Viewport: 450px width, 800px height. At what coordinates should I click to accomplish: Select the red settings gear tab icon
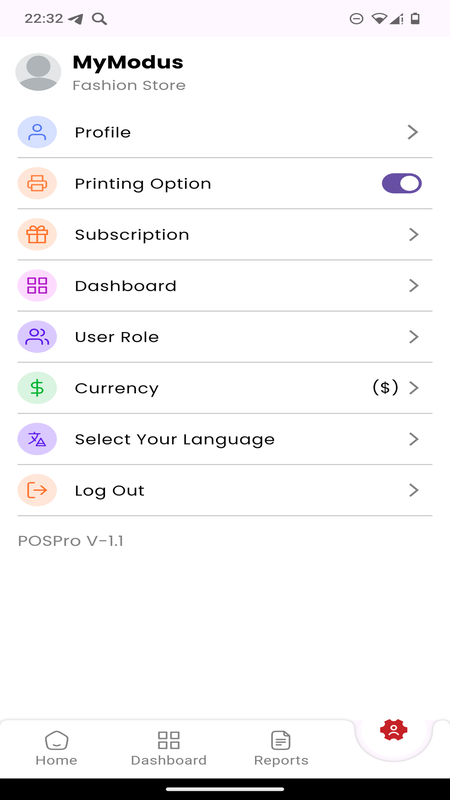393,731
